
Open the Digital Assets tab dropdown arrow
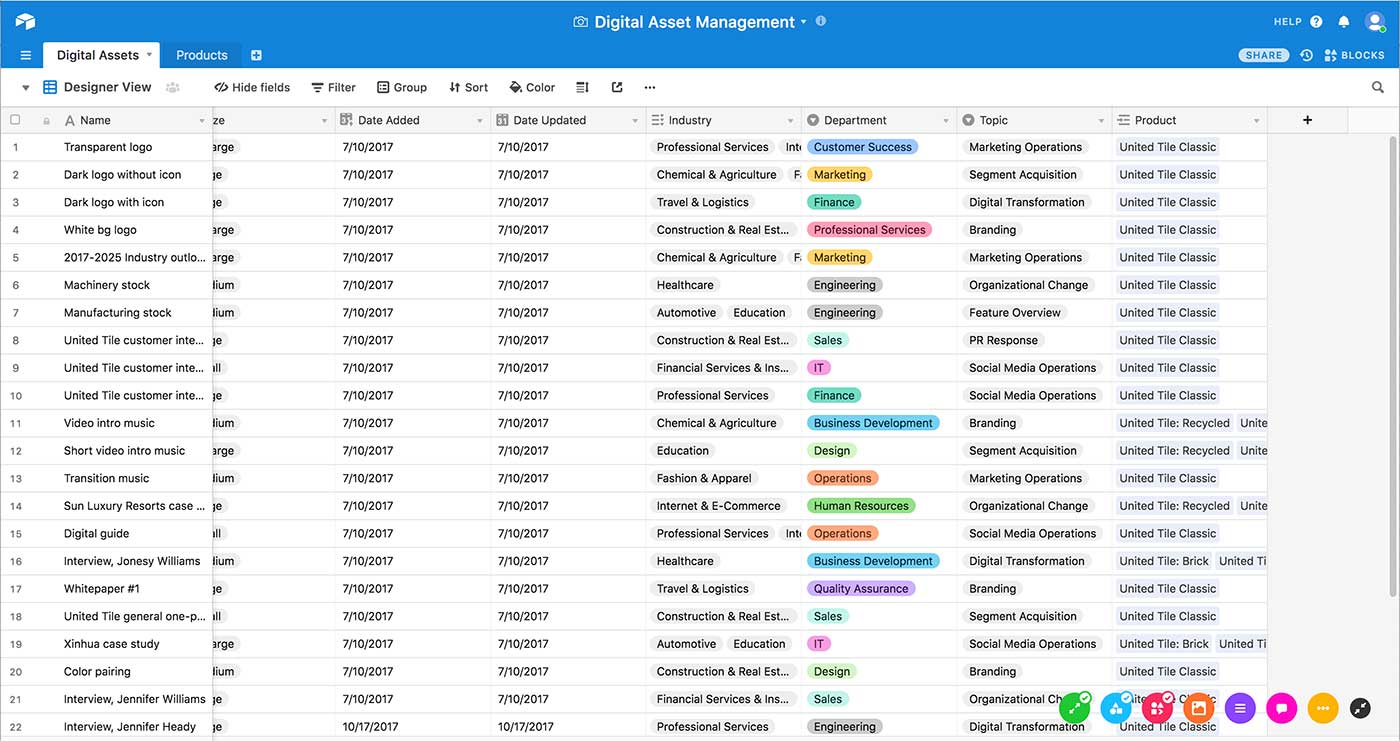pyautogui.click(x=150, y=54)
